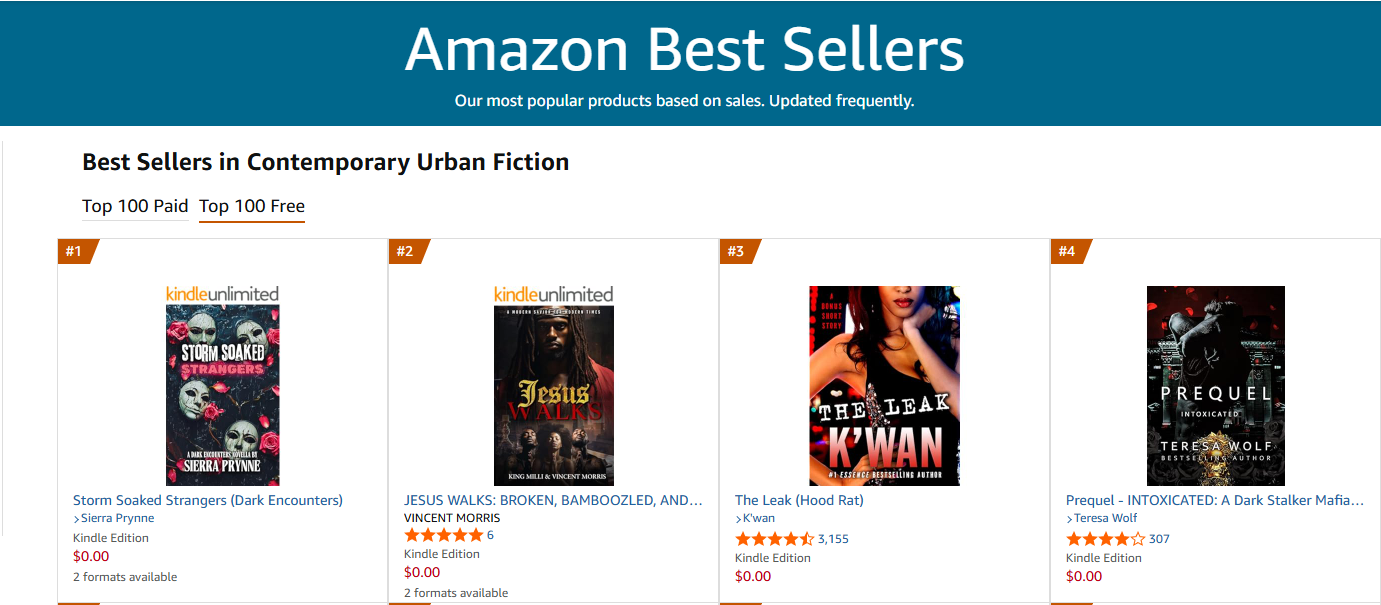Expand the chevron next to Sierra Prynne
Screen dimensions: 1381x605
(77, 518)
